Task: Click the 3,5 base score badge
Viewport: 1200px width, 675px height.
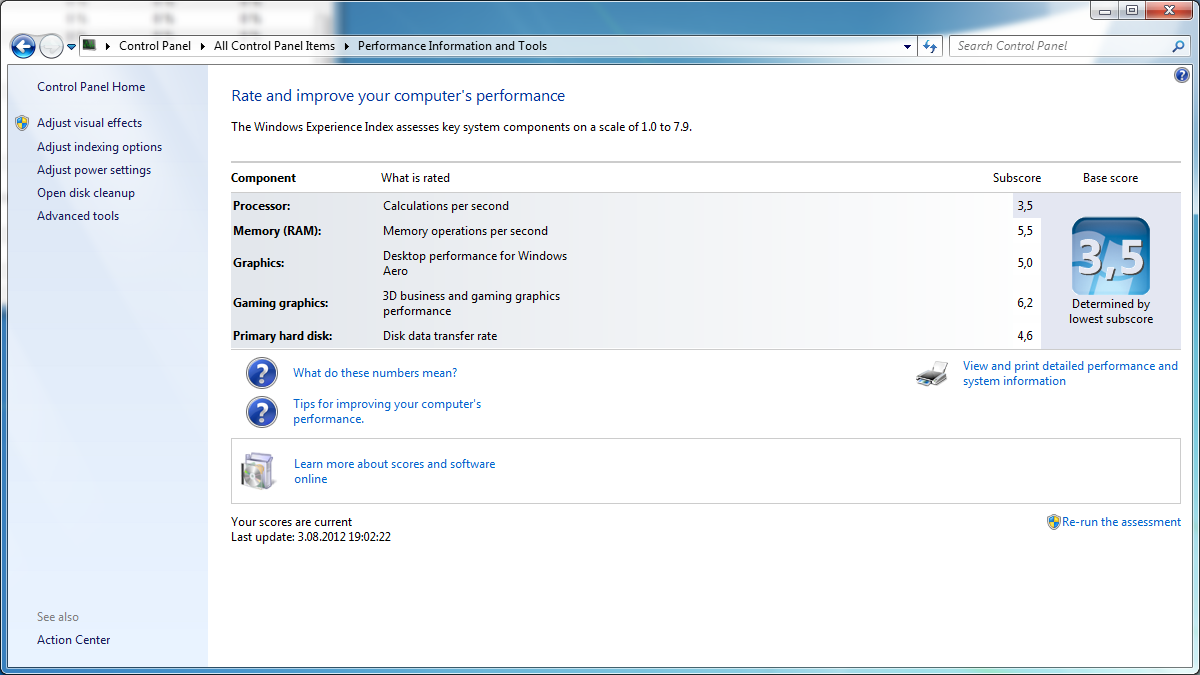Action: [x=1111, y=256]
